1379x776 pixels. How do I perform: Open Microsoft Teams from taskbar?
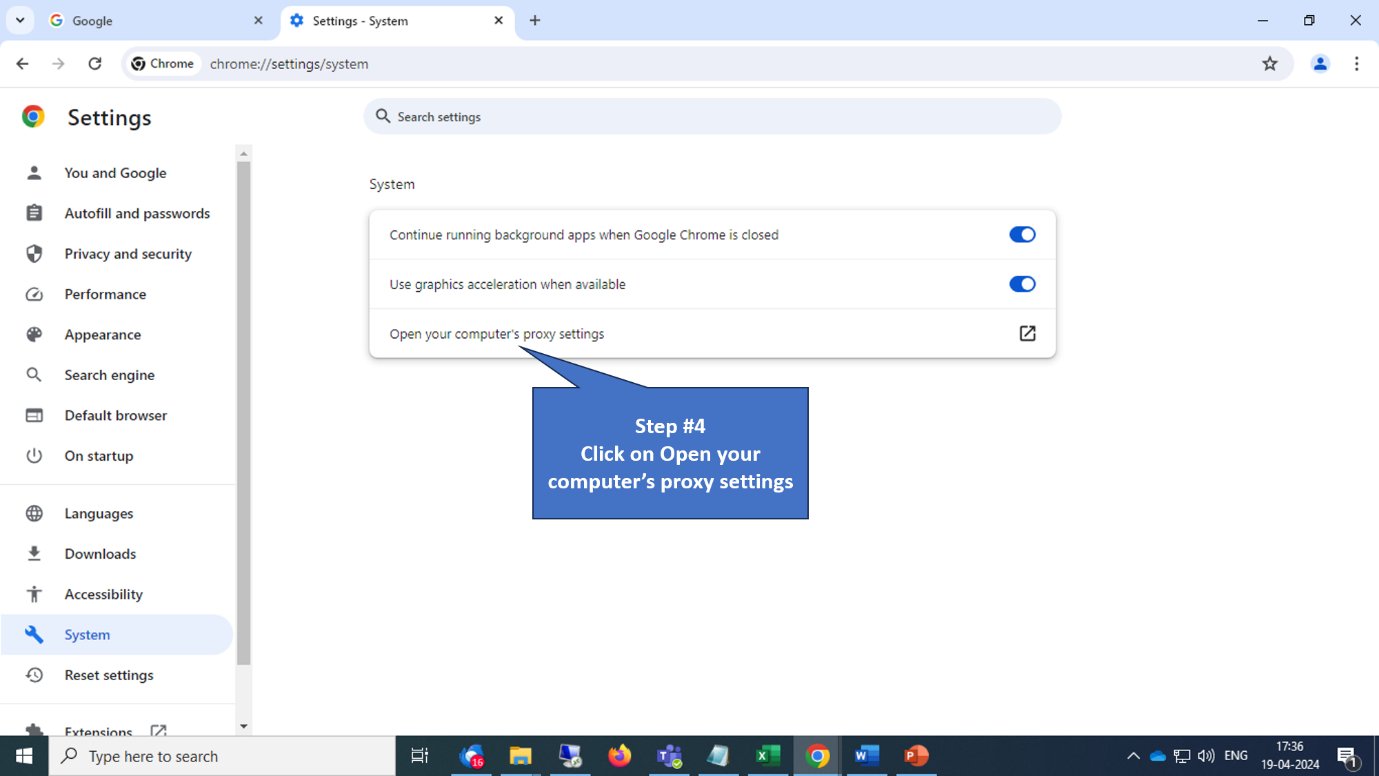(x=669, y=756)
